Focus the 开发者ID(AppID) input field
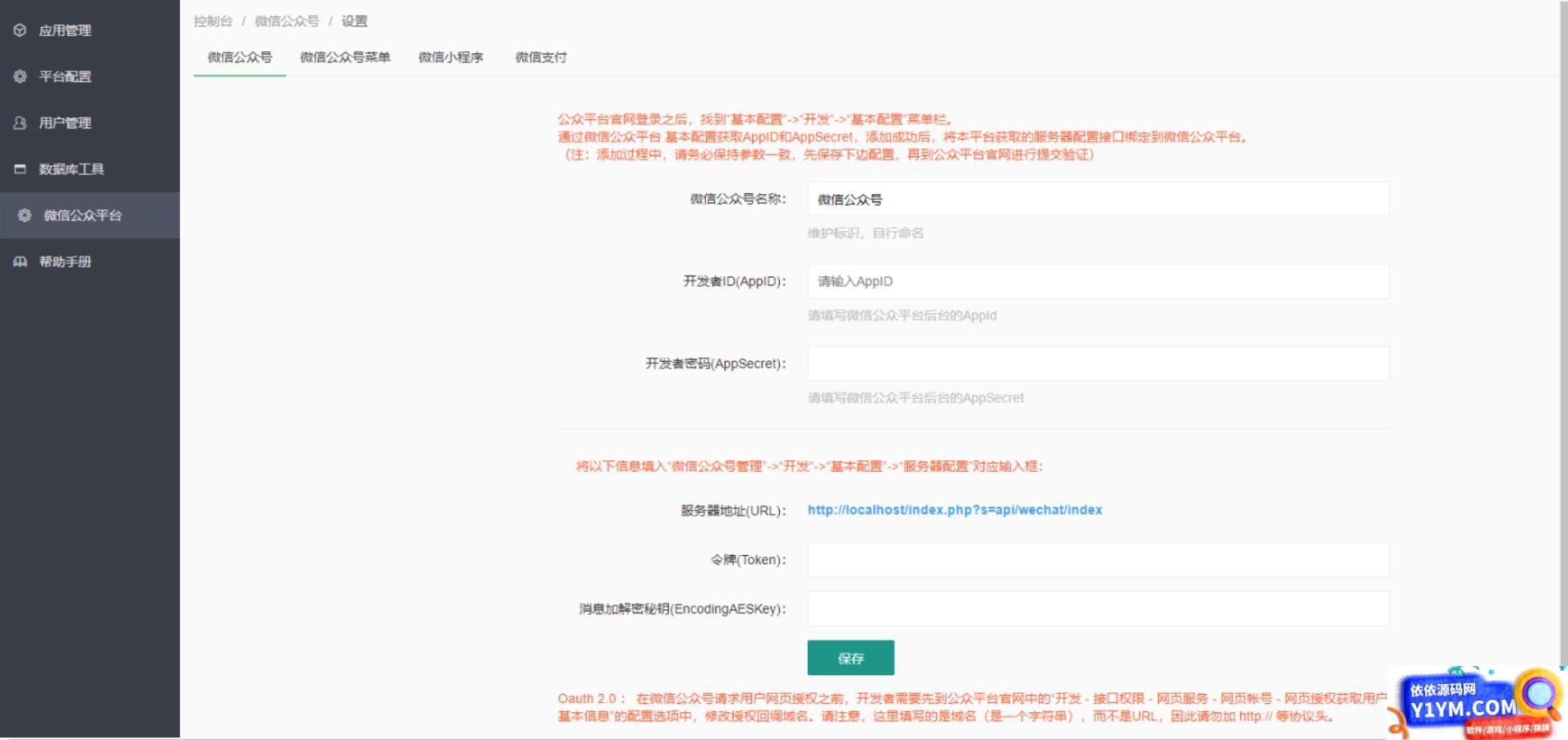The height and width of the screenshot is (740, 1568). point(1098,281)
